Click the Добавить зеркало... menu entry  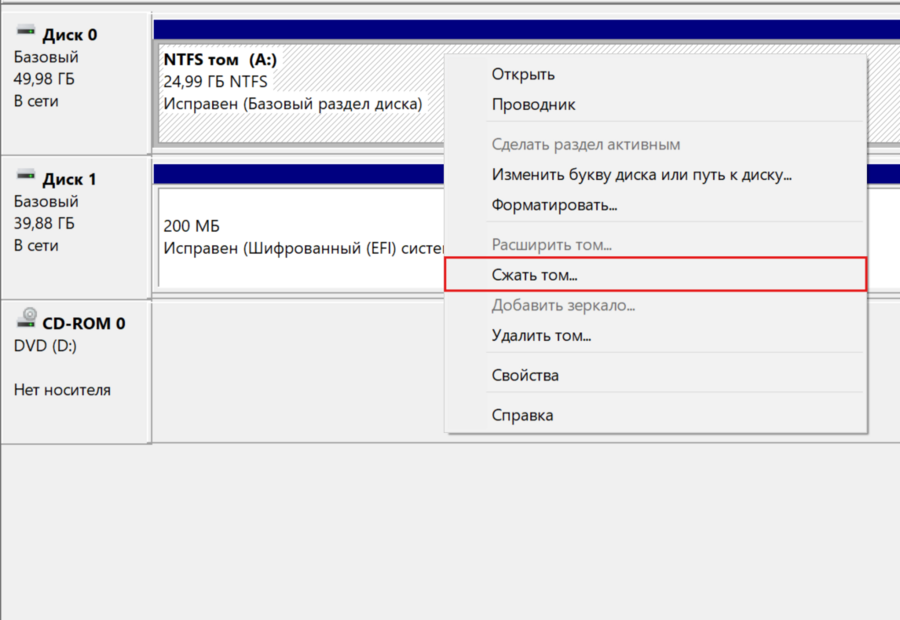[563, 305]
